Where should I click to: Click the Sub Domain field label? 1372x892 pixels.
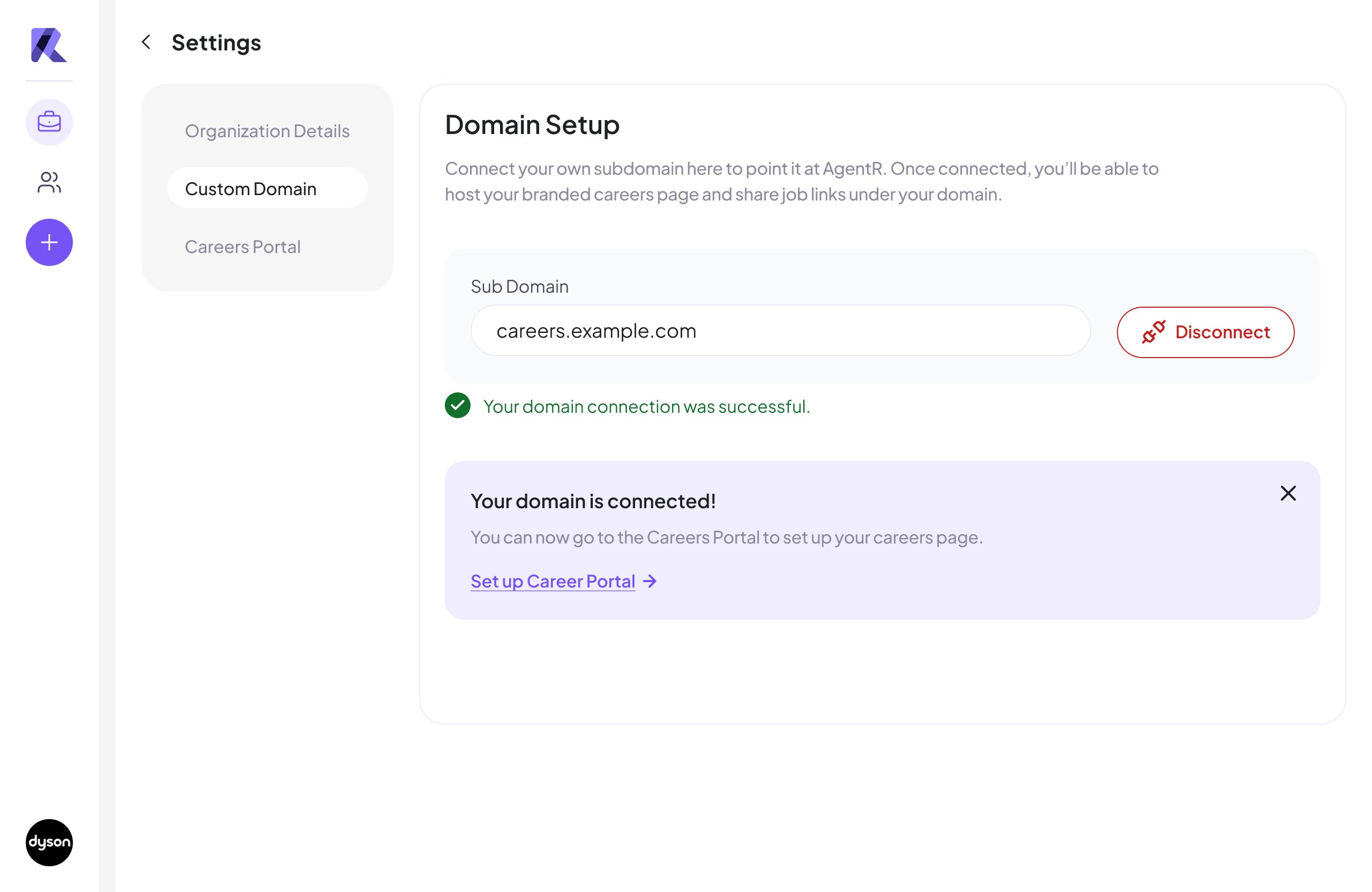(519, 287)
